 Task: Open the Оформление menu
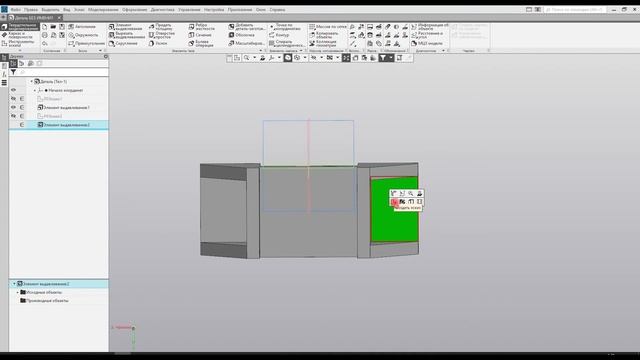(x=134, y=9)
